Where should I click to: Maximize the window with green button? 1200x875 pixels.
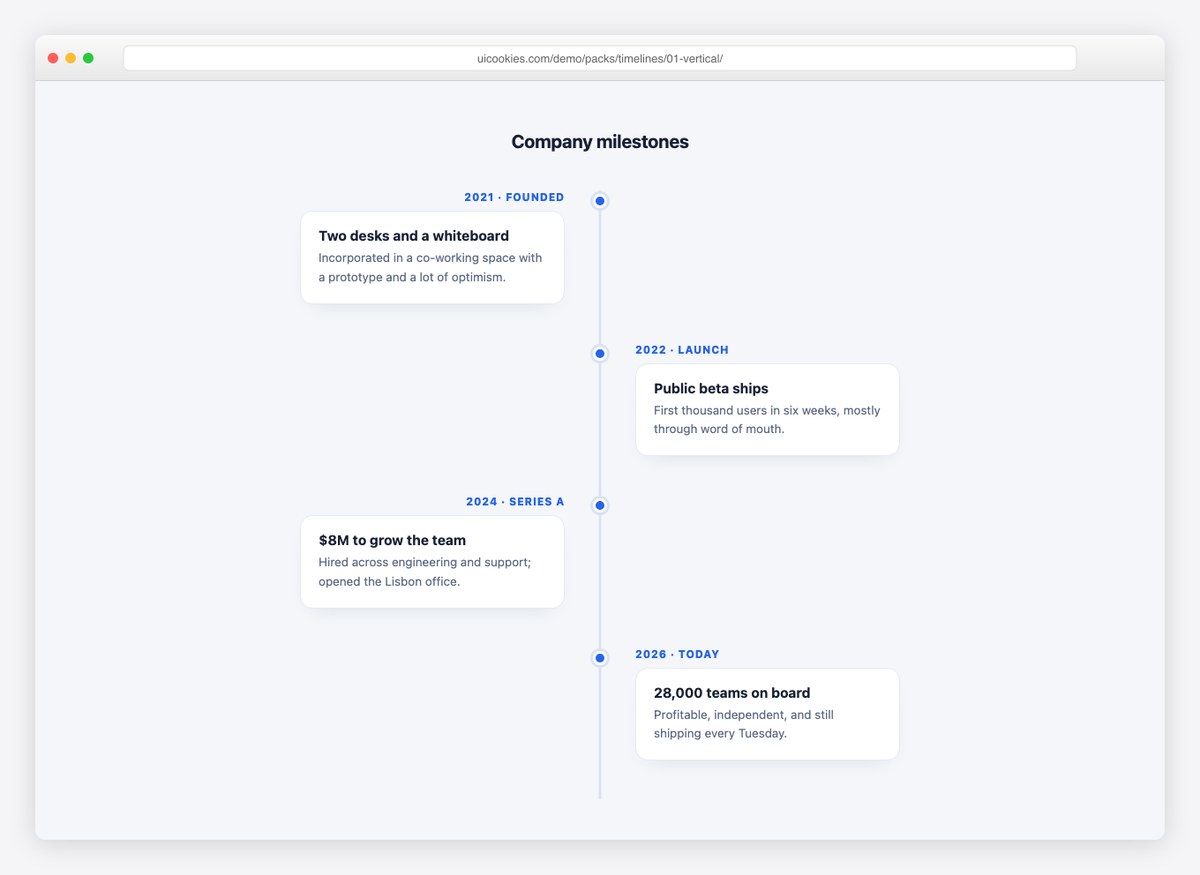pyautogui.click(x=88, y=58)
